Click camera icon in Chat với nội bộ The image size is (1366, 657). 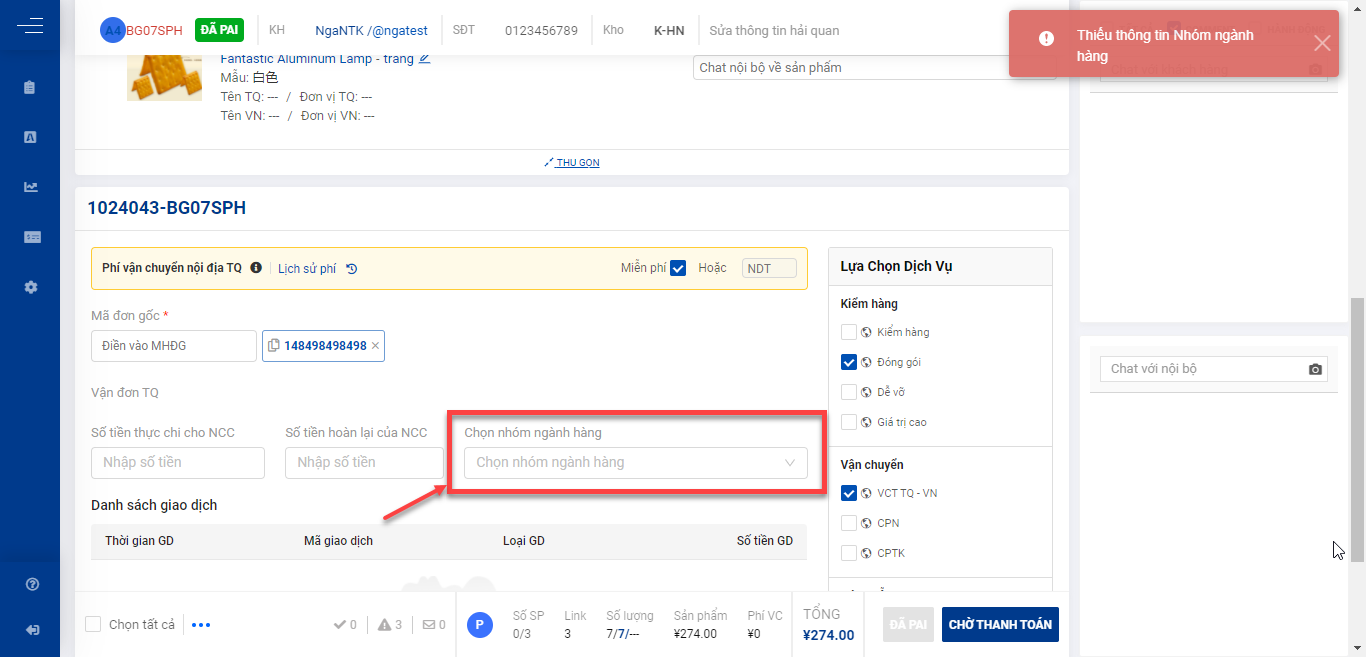1315,369
